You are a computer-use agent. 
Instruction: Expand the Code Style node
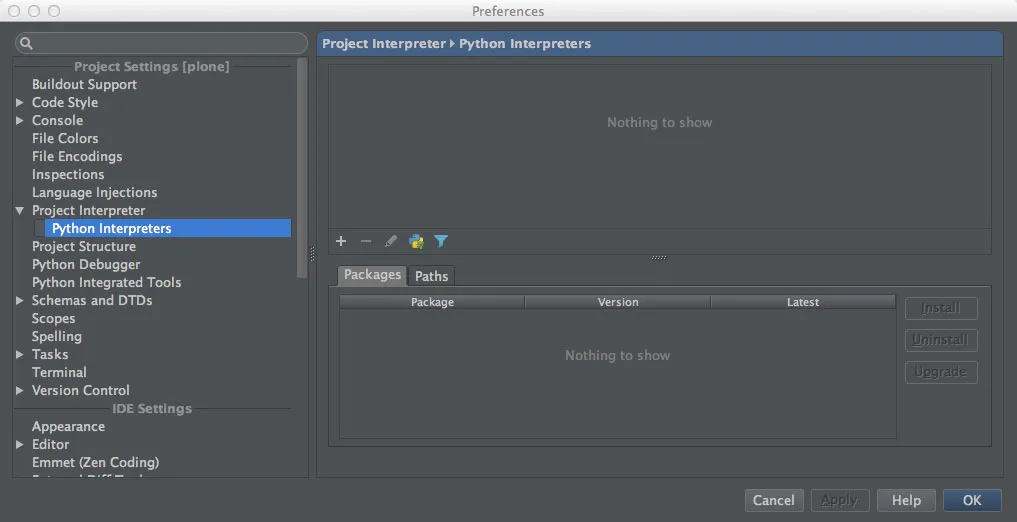click(x=19, y=102)
